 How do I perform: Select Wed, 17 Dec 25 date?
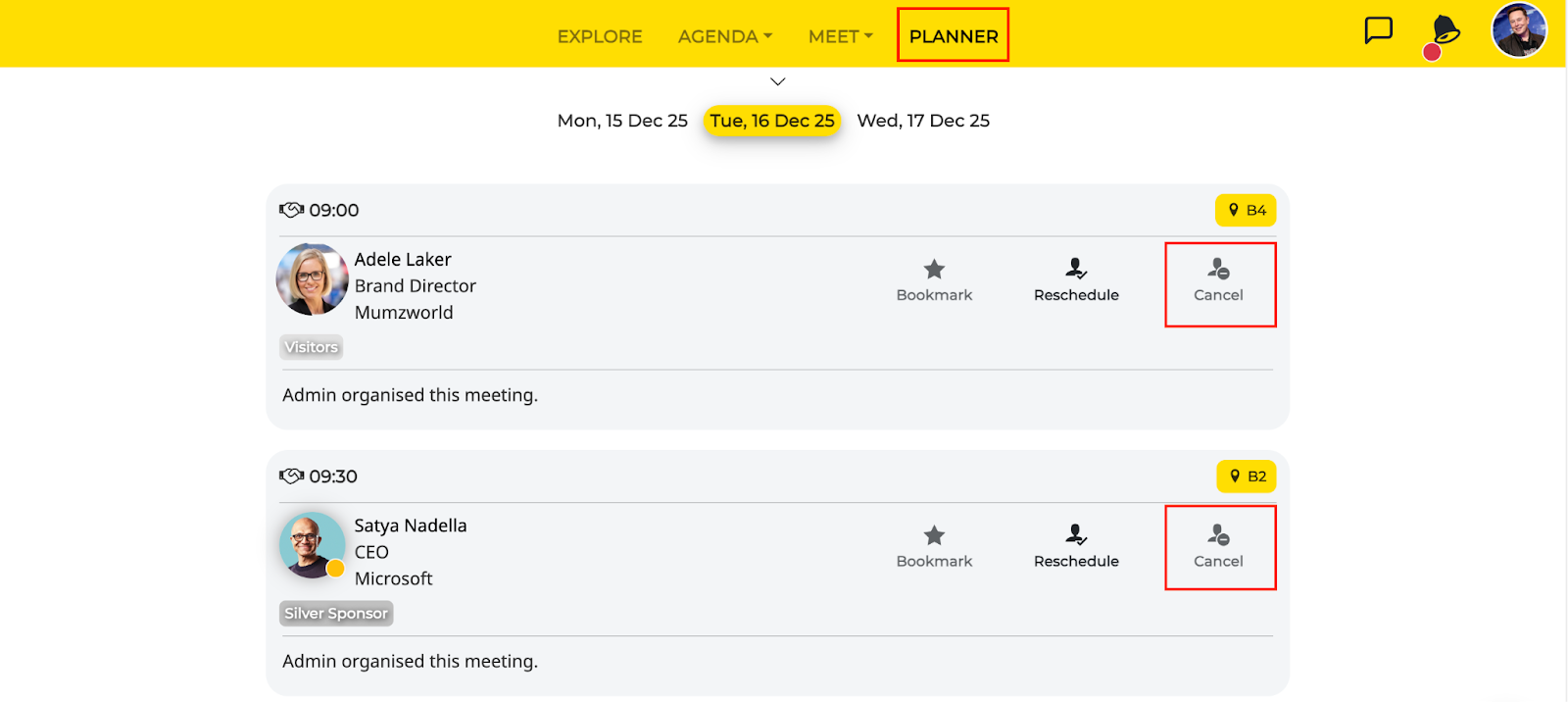(923, 121)
